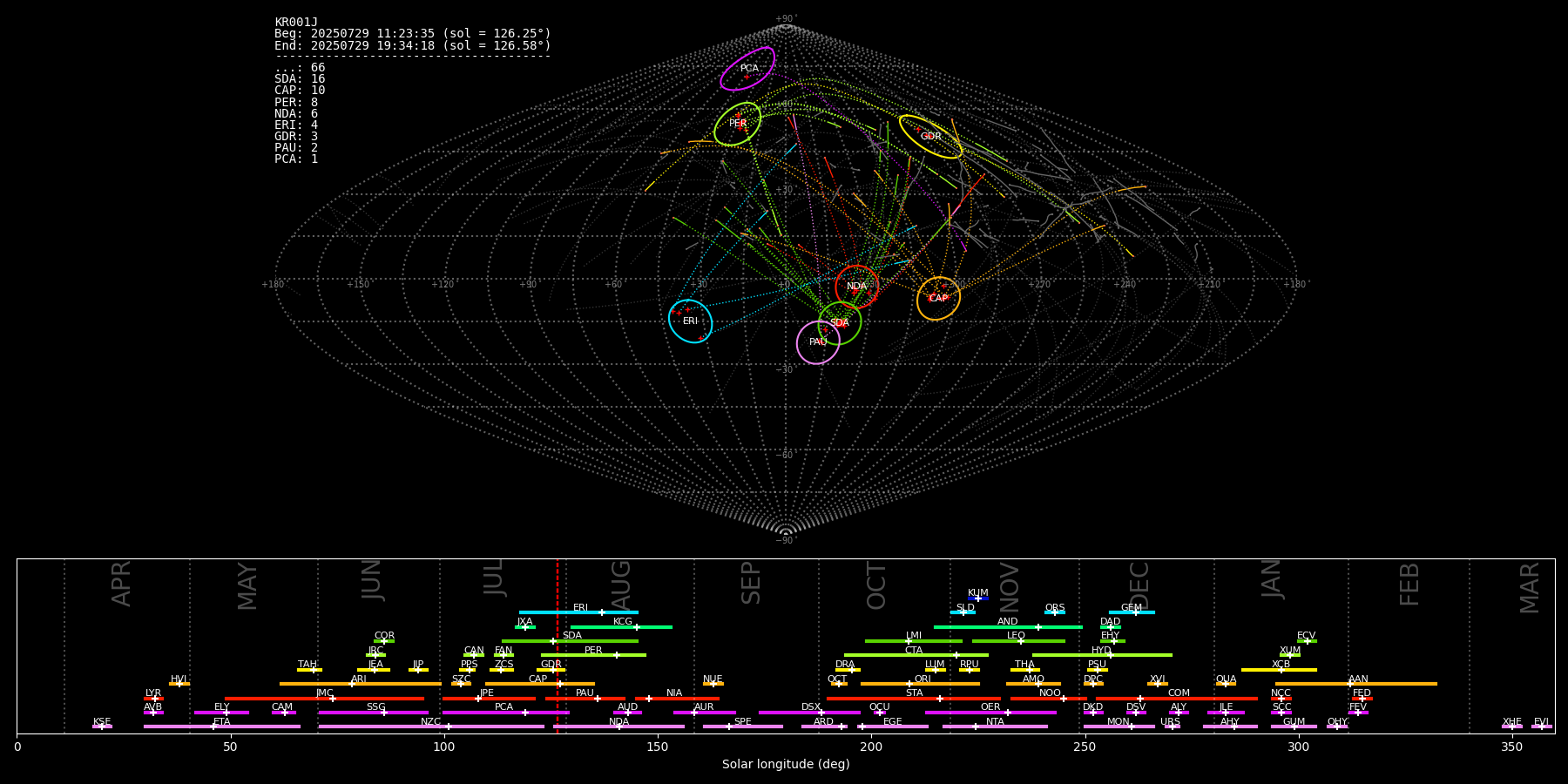Click the XCB shower bar in the timeline
The width and height of the screenshot is (1568, 784).
click(1279, 670)
